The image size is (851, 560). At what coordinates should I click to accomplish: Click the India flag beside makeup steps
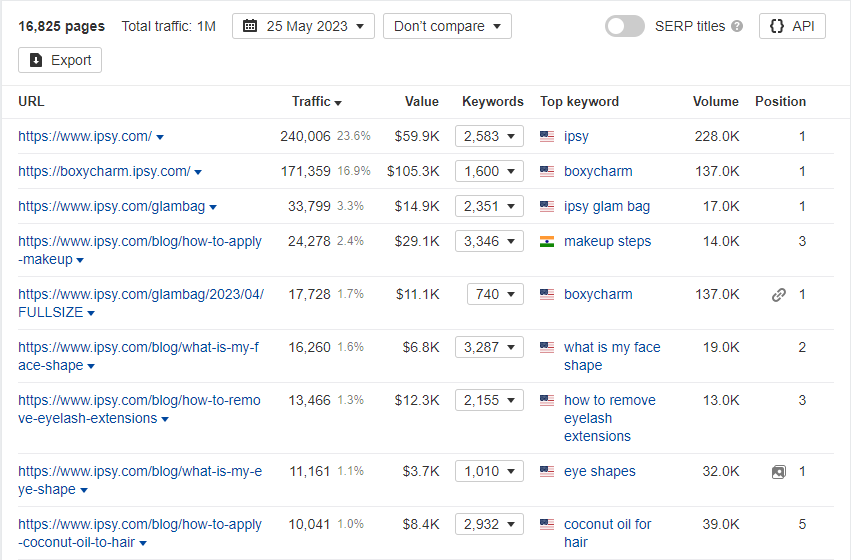(x=547, y=241)
